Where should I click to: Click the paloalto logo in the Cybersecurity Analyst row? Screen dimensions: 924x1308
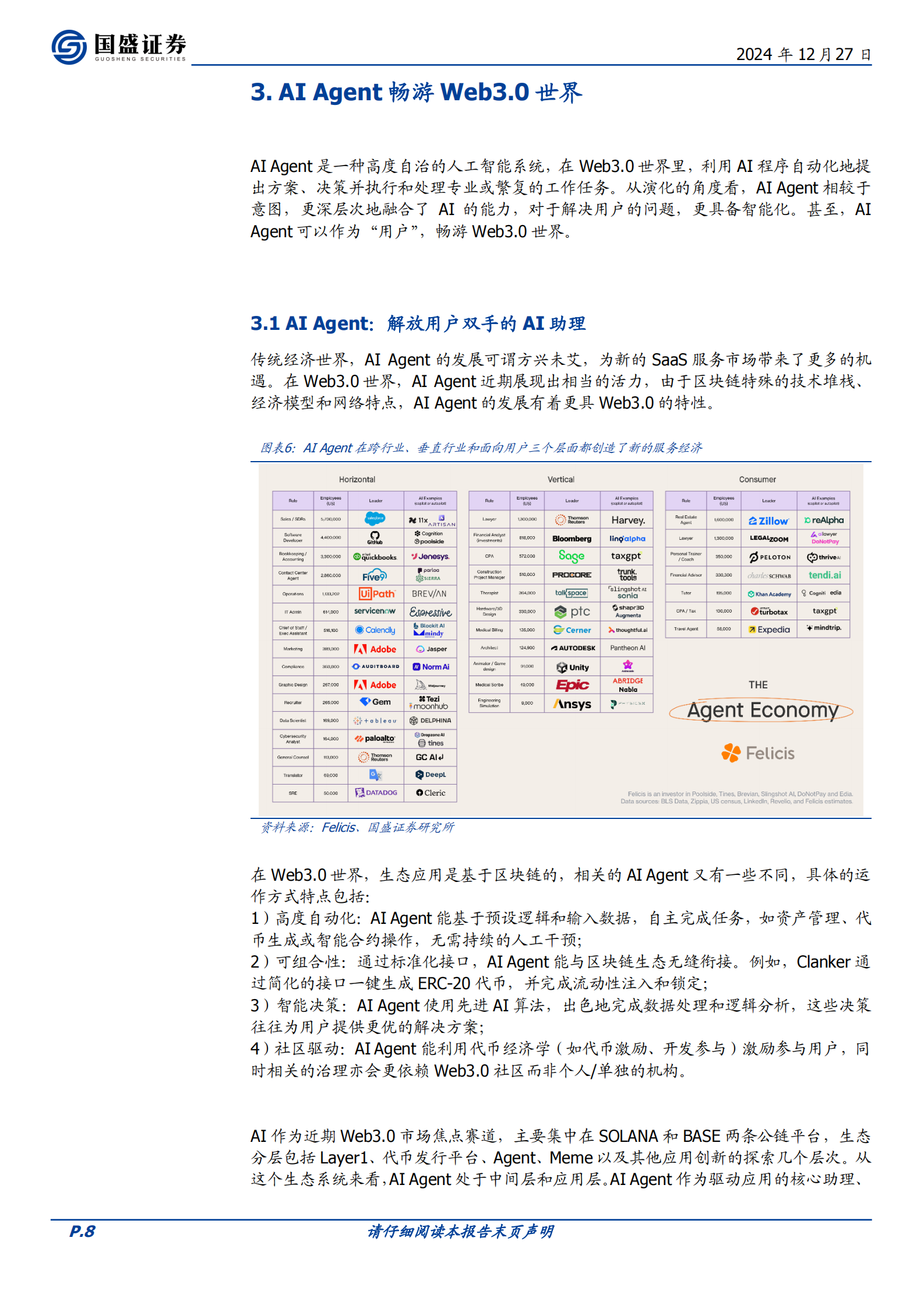pyautogui.click(x=375, y=739)
